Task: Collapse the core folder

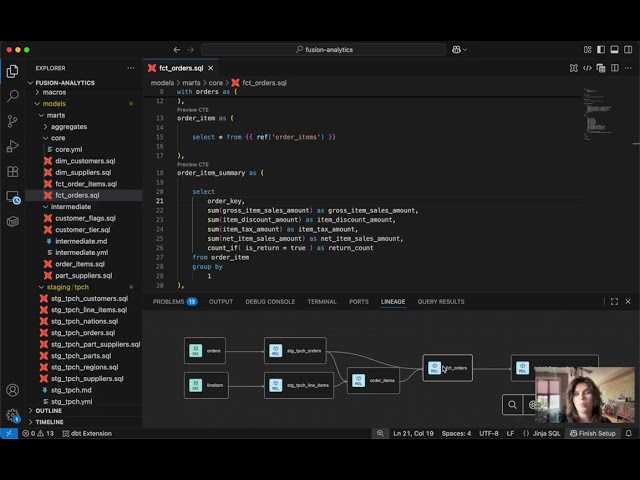Action: click(58, 138)
